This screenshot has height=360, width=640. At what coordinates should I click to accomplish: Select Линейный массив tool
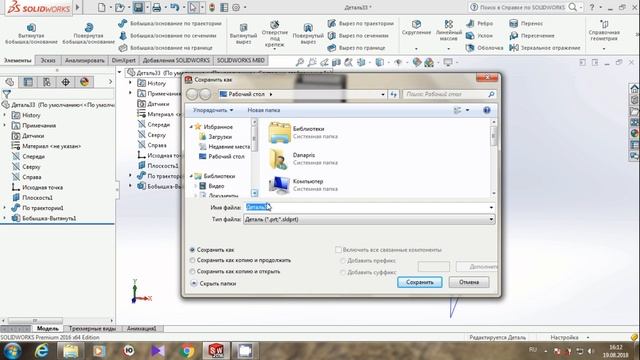coord(449,30)
